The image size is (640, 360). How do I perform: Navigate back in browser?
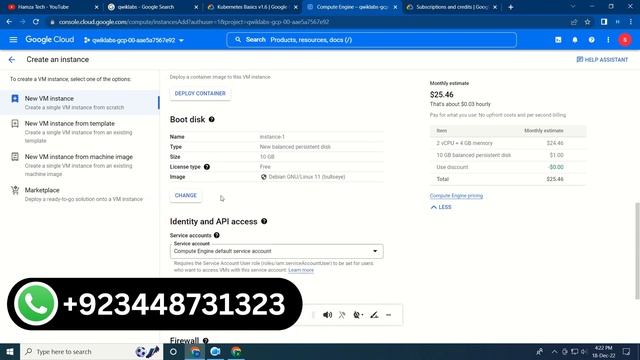(9, 22)
